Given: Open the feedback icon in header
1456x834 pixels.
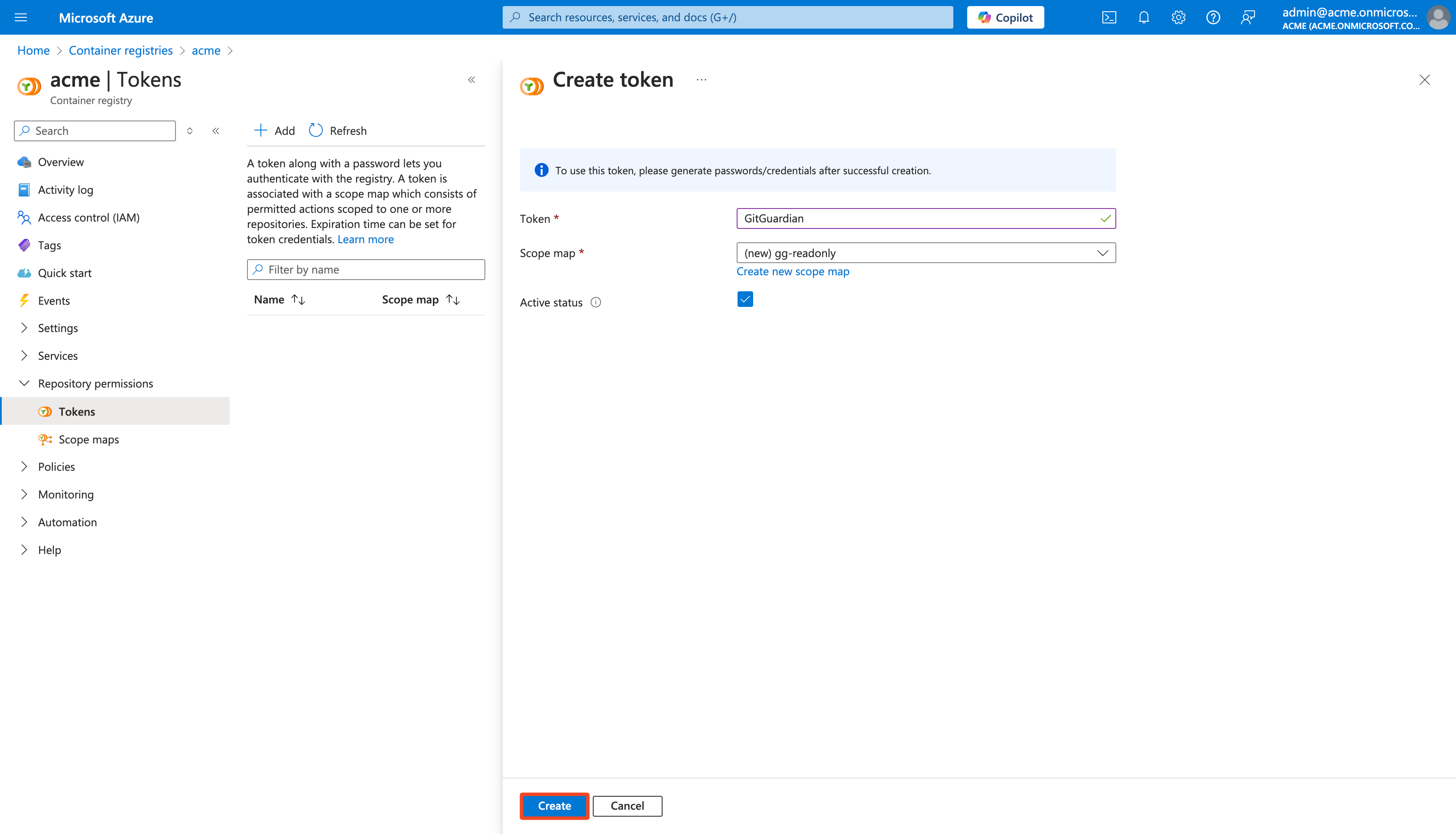Looking at the screenshot, I should [x=1248, y=17].
